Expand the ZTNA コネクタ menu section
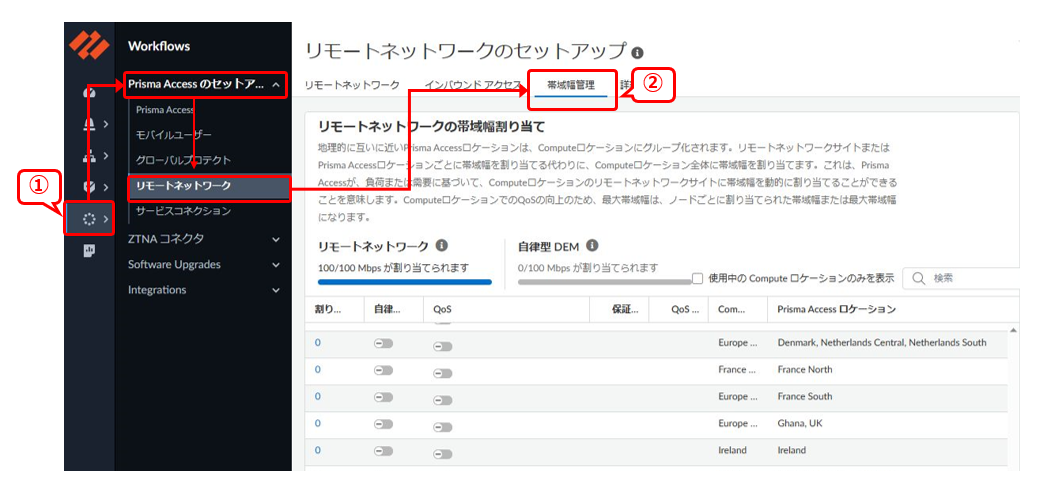Screen dimensions: 1039x481 coord(276,239)
